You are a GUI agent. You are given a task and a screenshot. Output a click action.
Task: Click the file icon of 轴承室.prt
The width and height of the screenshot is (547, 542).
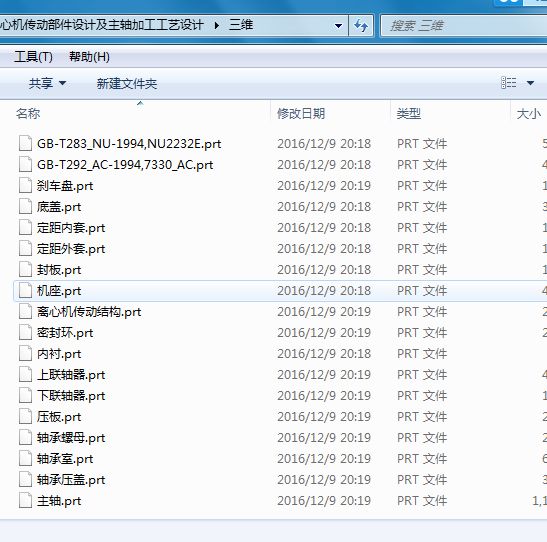pyautogui.click(x=25, y=459)
